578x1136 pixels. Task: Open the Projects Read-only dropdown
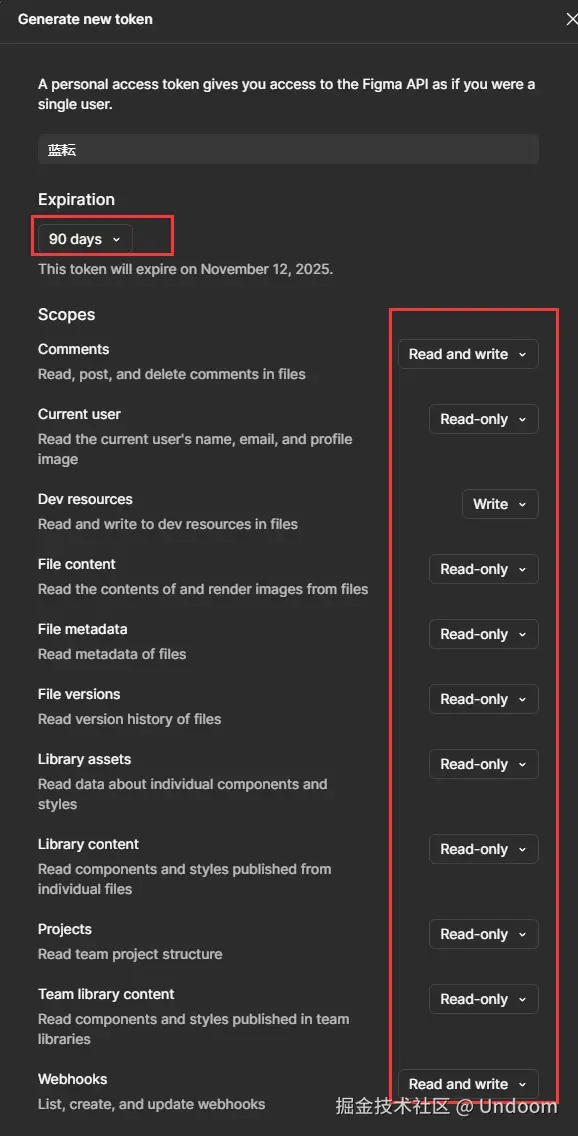point(484,934)
